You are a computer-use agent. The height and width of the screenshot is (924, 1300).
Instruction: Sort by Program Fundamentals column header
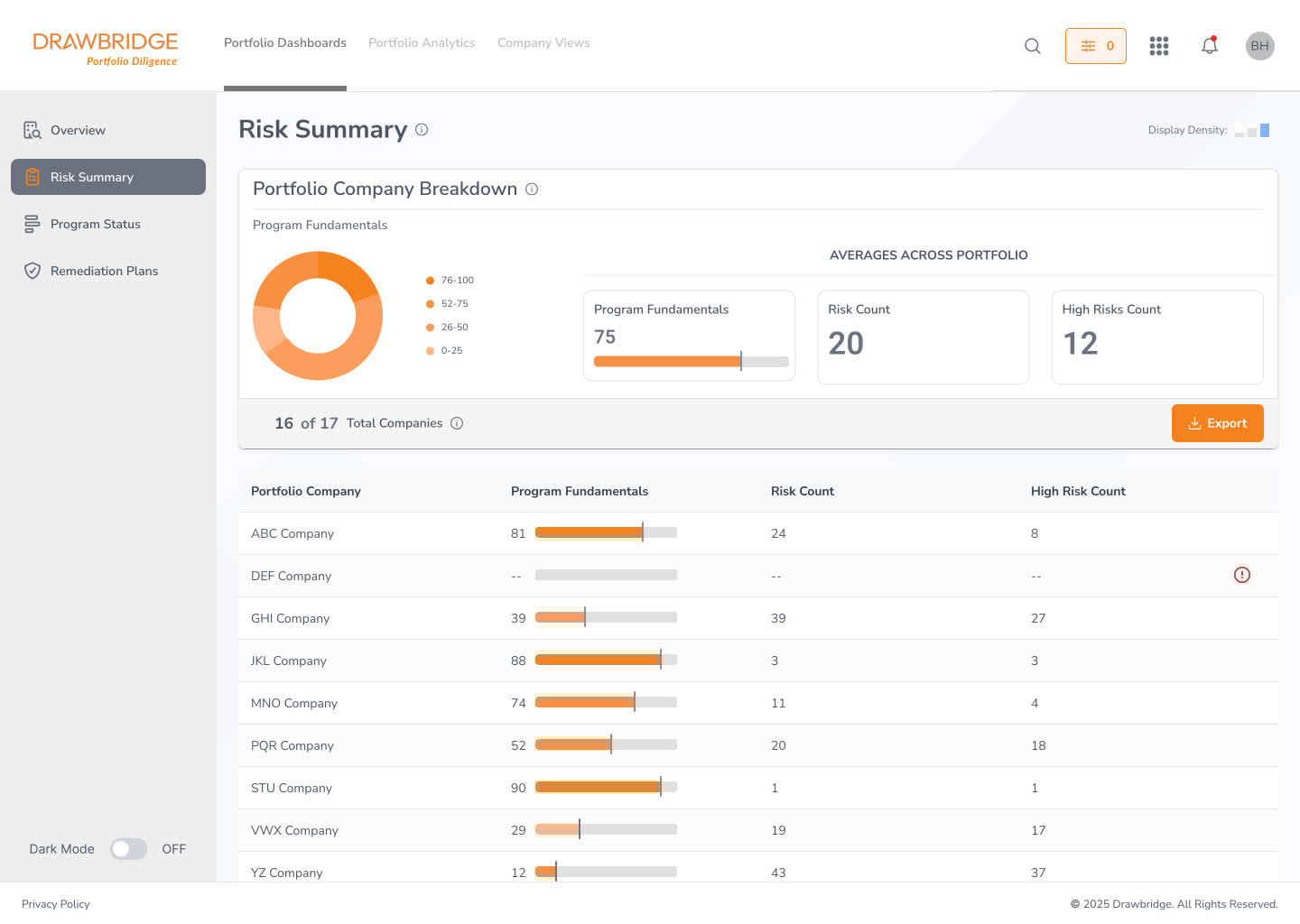[x=579, y=491]
